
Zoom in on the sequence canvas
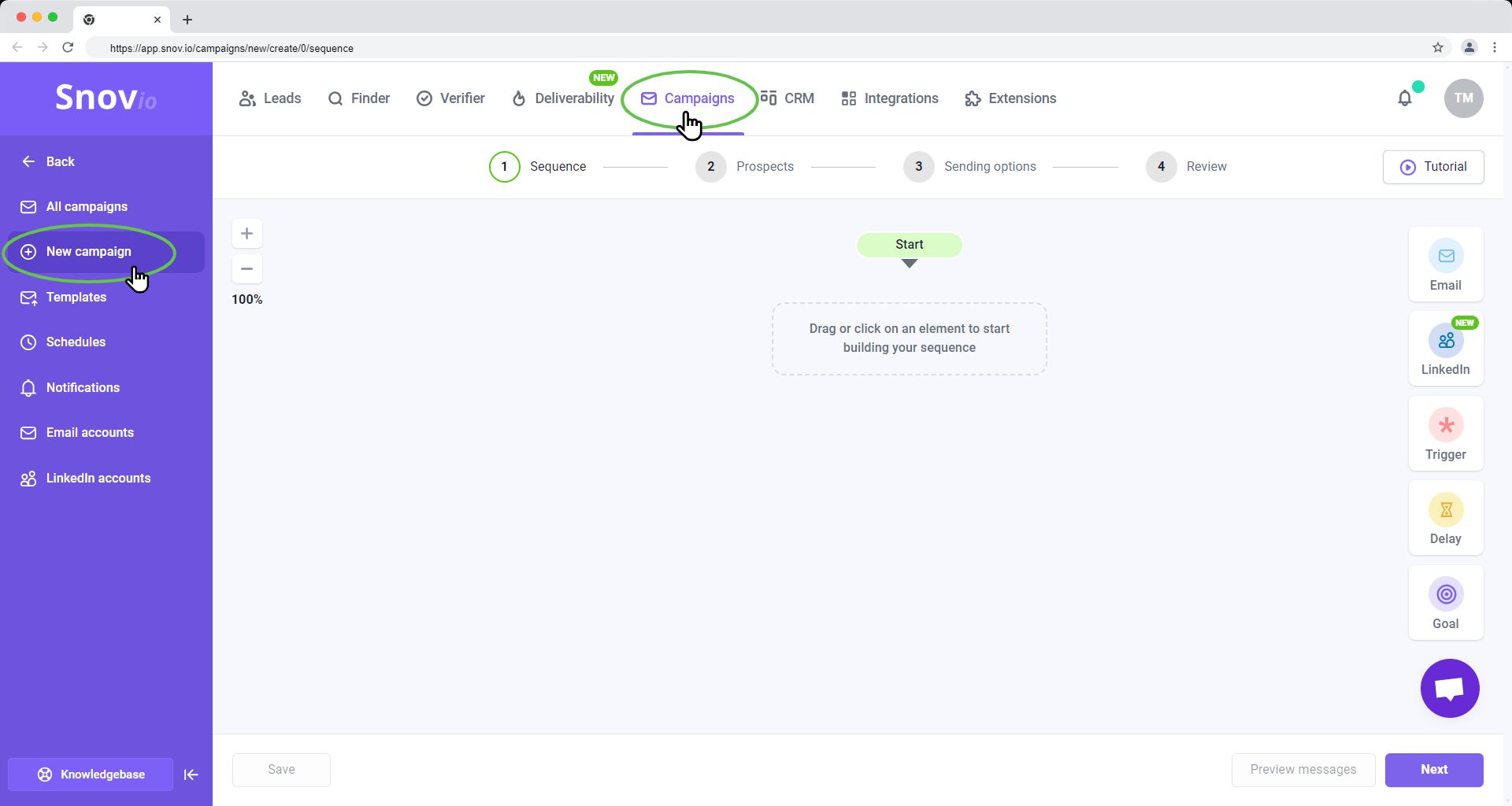pos(246,234)
